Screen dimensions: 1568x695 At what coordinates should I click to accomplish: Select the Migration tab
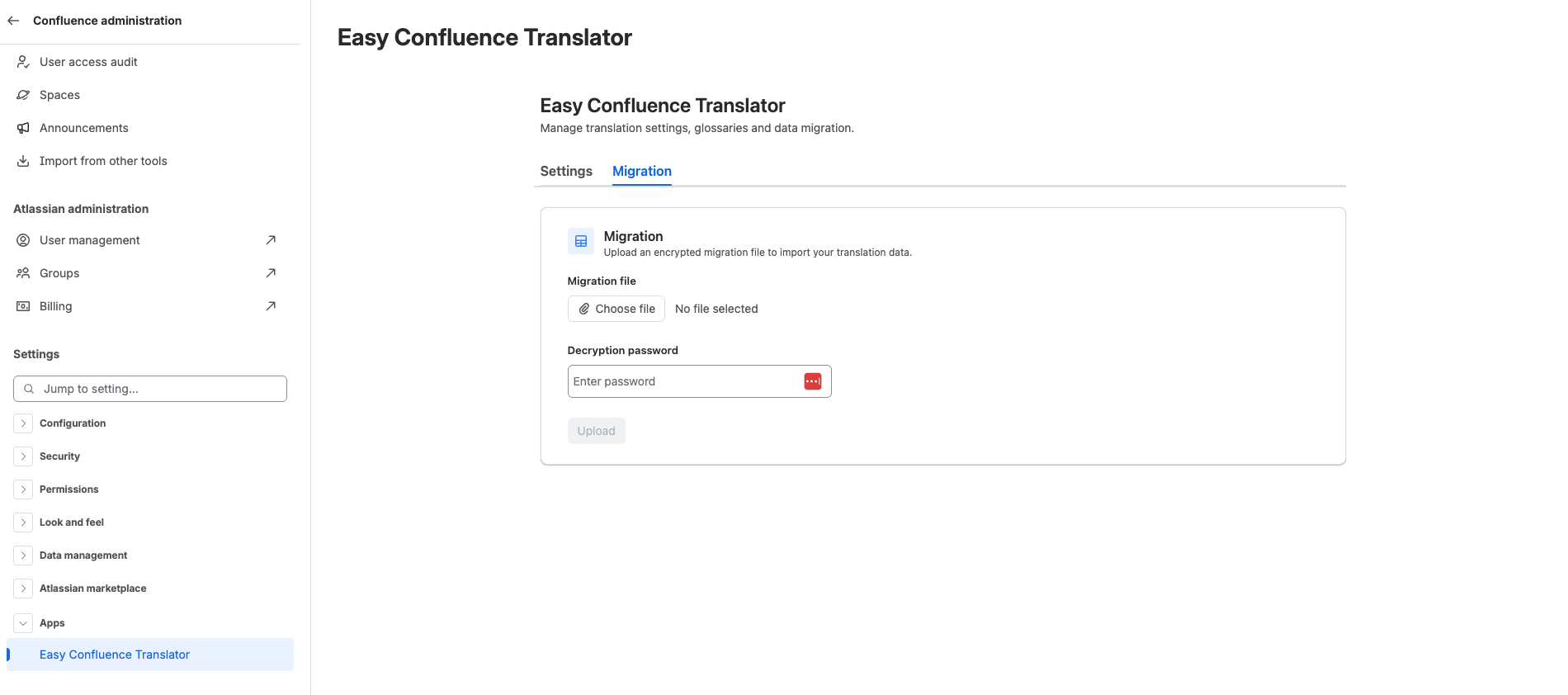pos(642,171)
